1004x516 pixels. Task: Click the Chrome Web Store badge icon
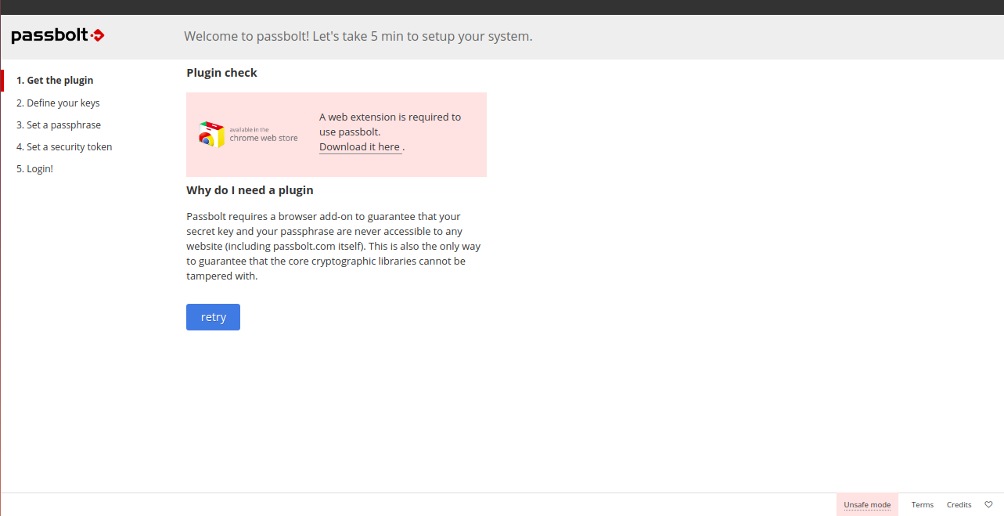coord(248,134)
